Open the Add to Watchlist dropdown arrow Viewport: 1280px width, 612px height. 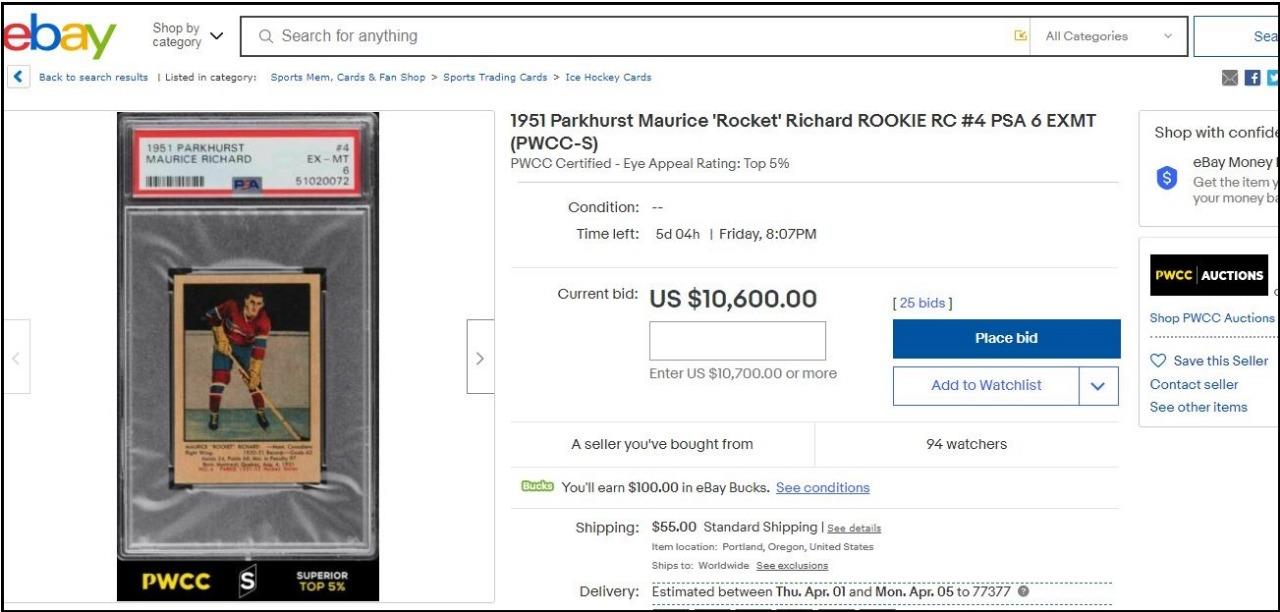click(x=1098, y=386)
